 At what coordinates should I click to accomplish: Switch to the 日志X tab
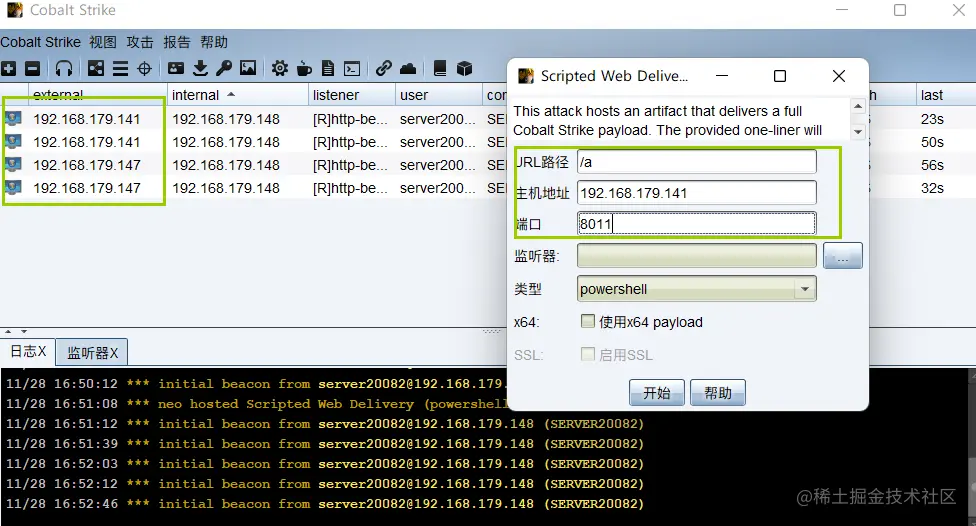coord(29,352)
